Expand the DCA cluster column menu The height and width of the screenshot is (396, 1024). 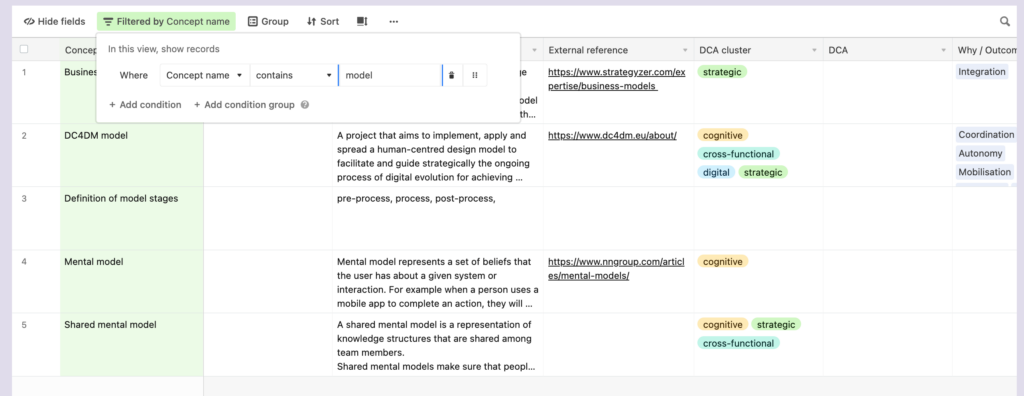point(814,50)
